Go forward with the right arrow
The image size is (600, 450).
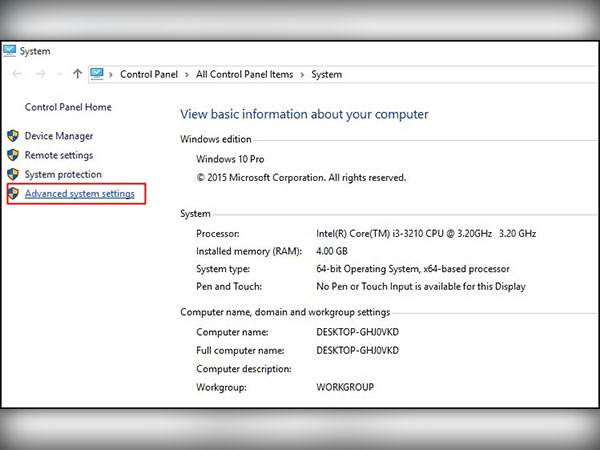tap(41, 74)
